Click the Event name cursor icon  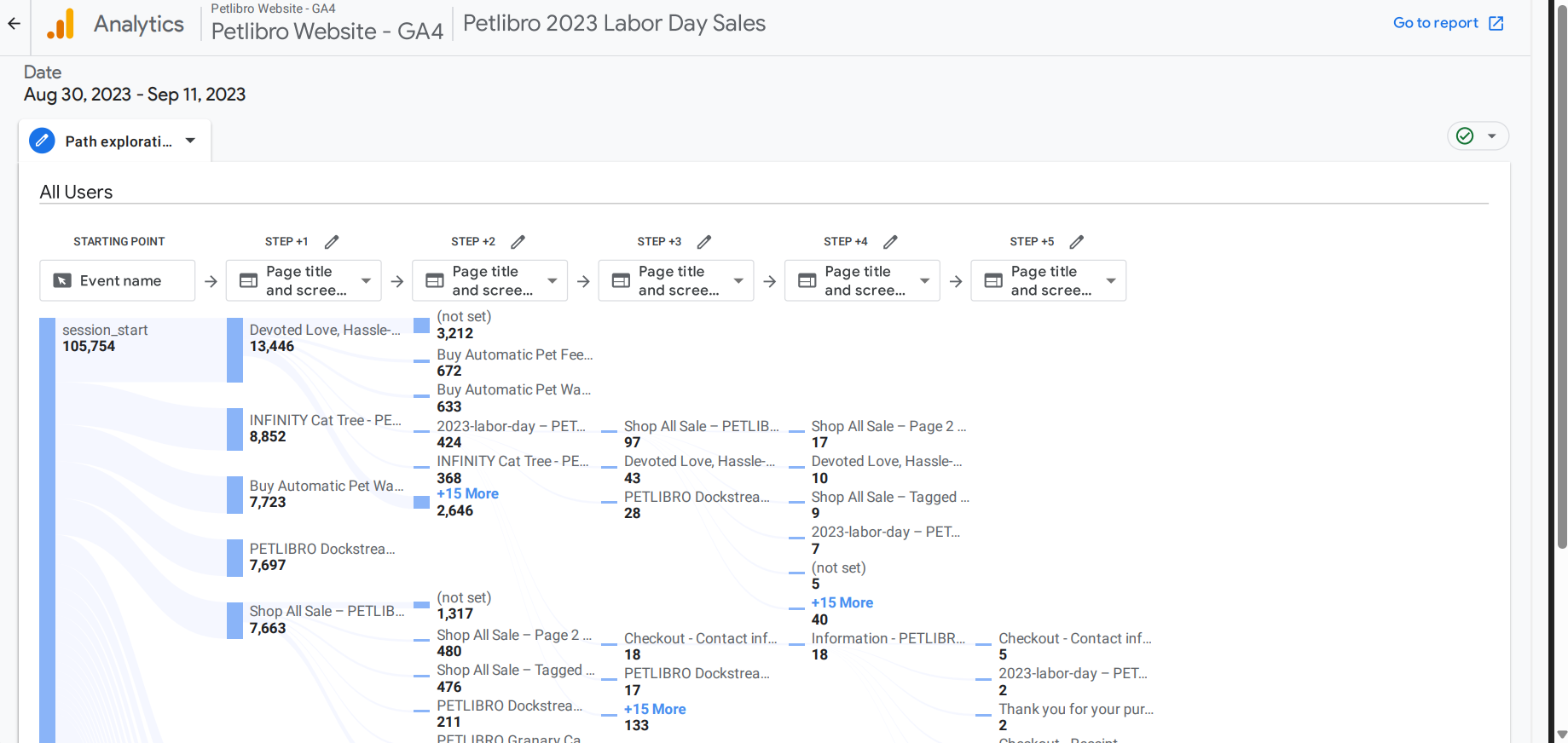62,280
